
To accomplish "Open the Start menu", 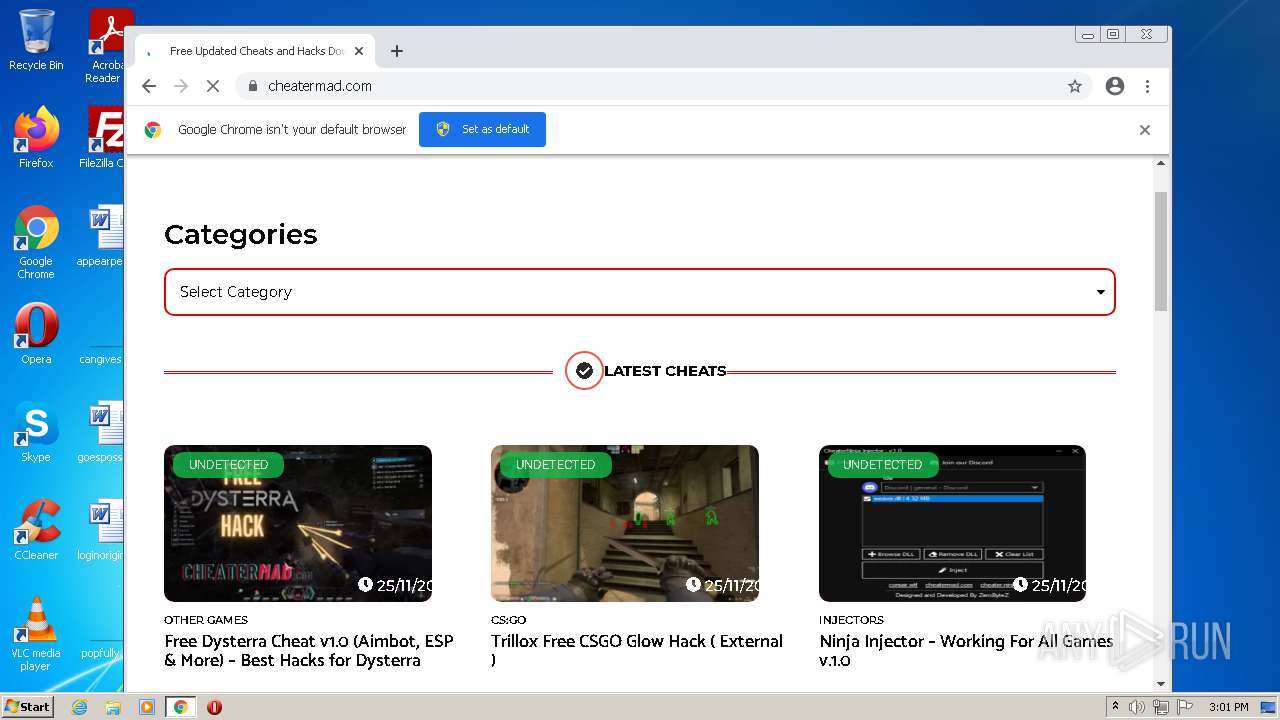I will click(27, 706).
